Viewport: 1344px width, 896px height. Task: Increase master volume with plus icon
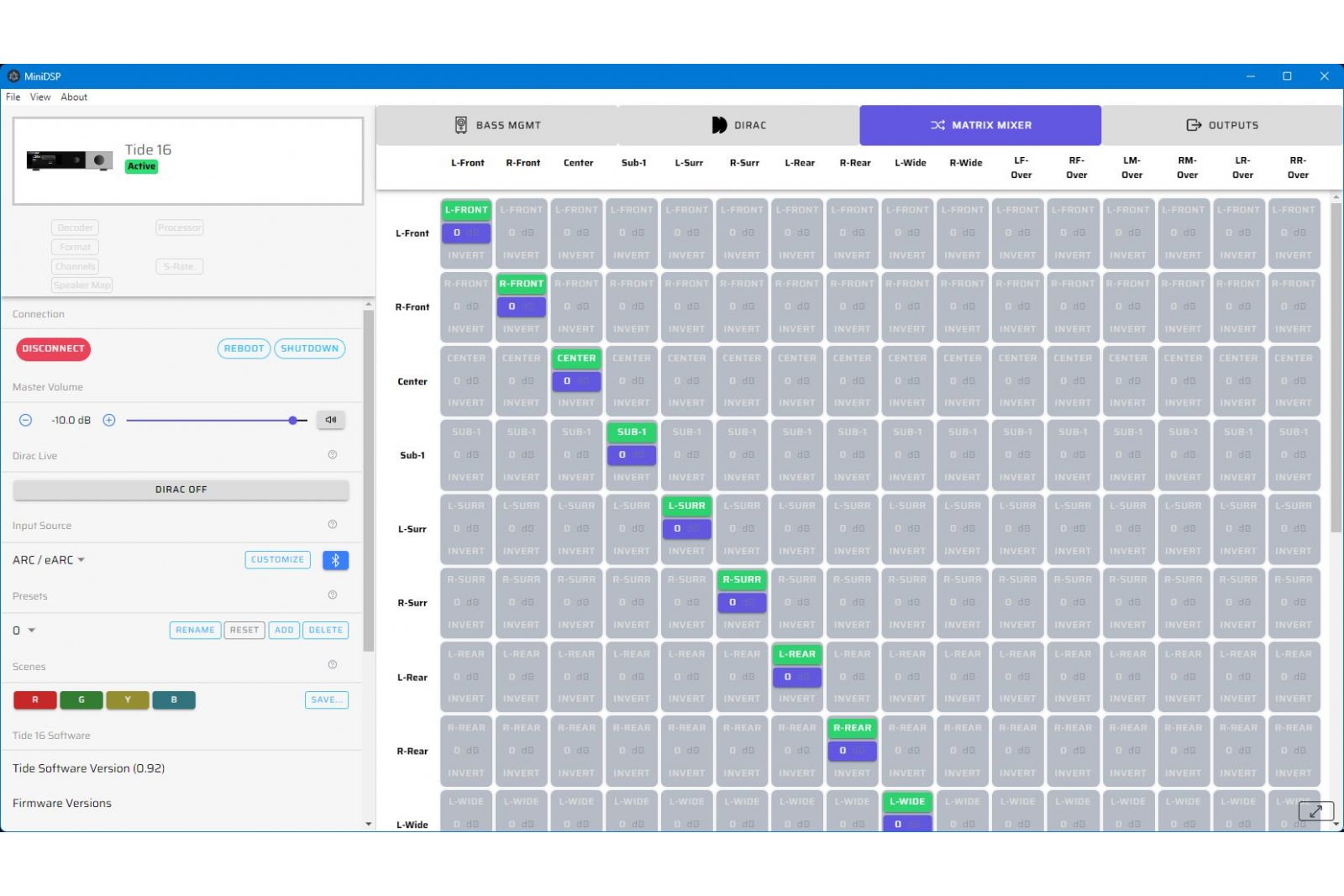point(109,420)
